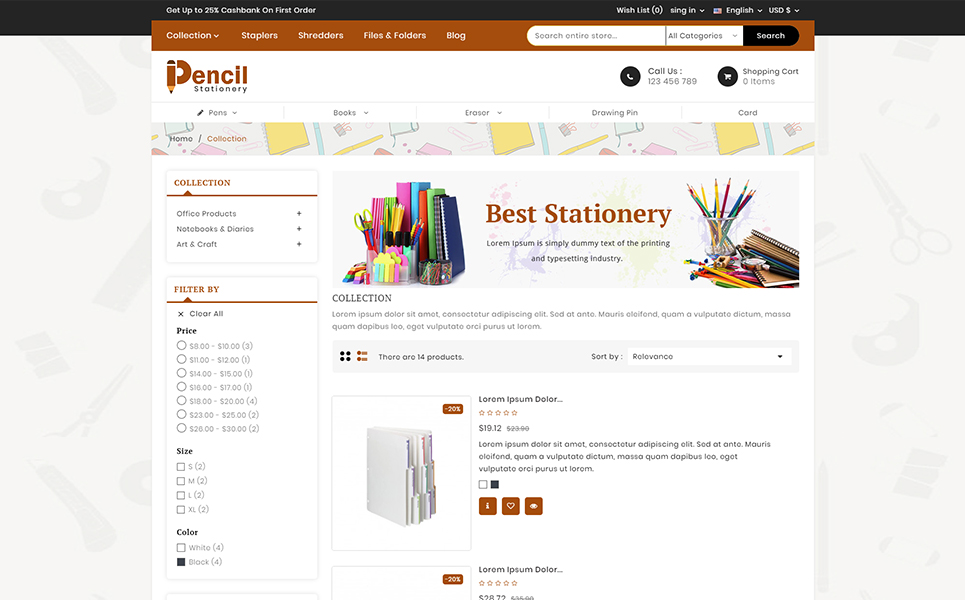The image size is (965, 600).
Task: Select price range $14.00 - $15.00
Action: click(x=182, y=373)
